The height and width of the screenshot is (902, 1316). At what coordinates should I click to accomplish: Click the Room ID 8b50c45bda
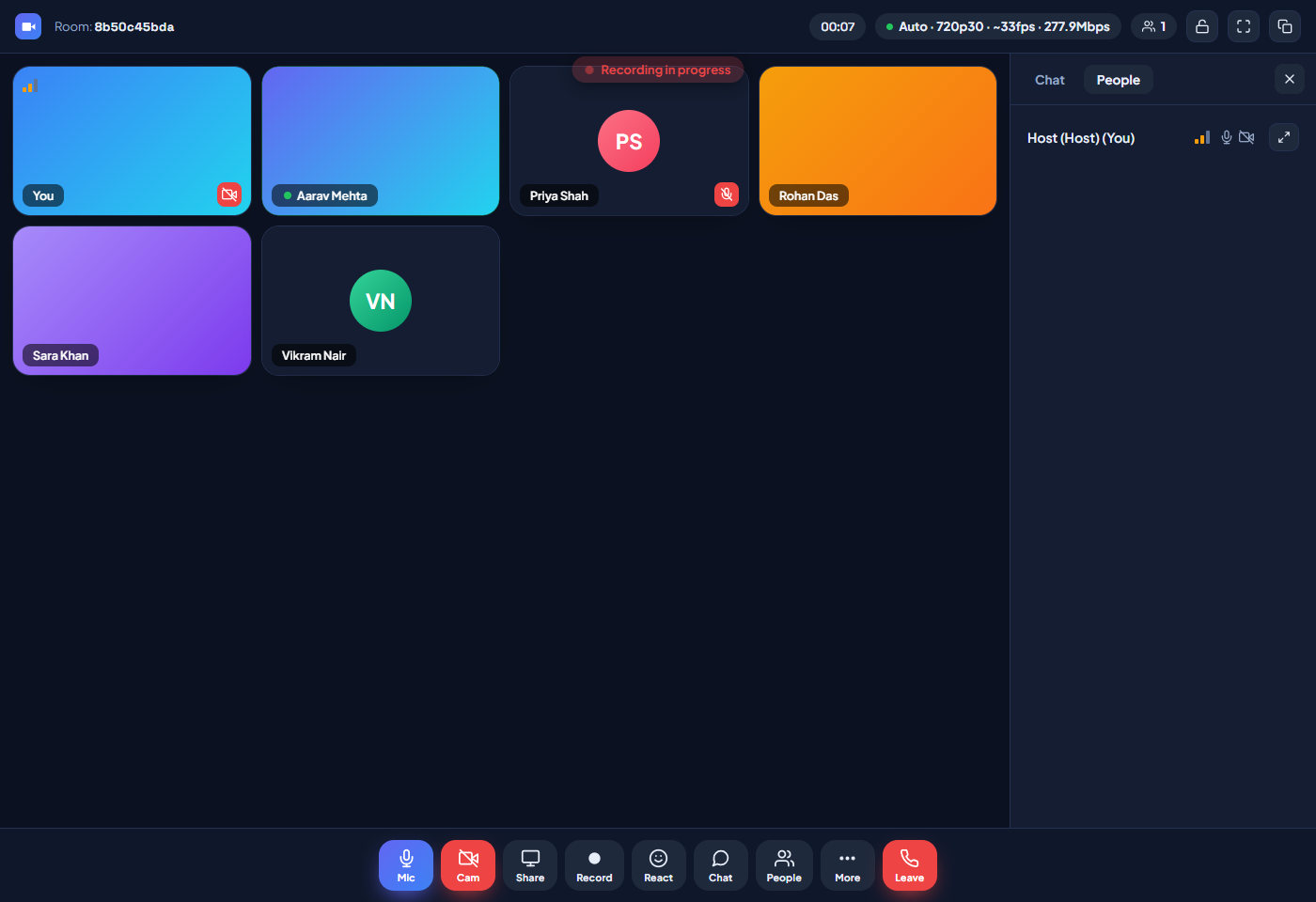point(134,26)
